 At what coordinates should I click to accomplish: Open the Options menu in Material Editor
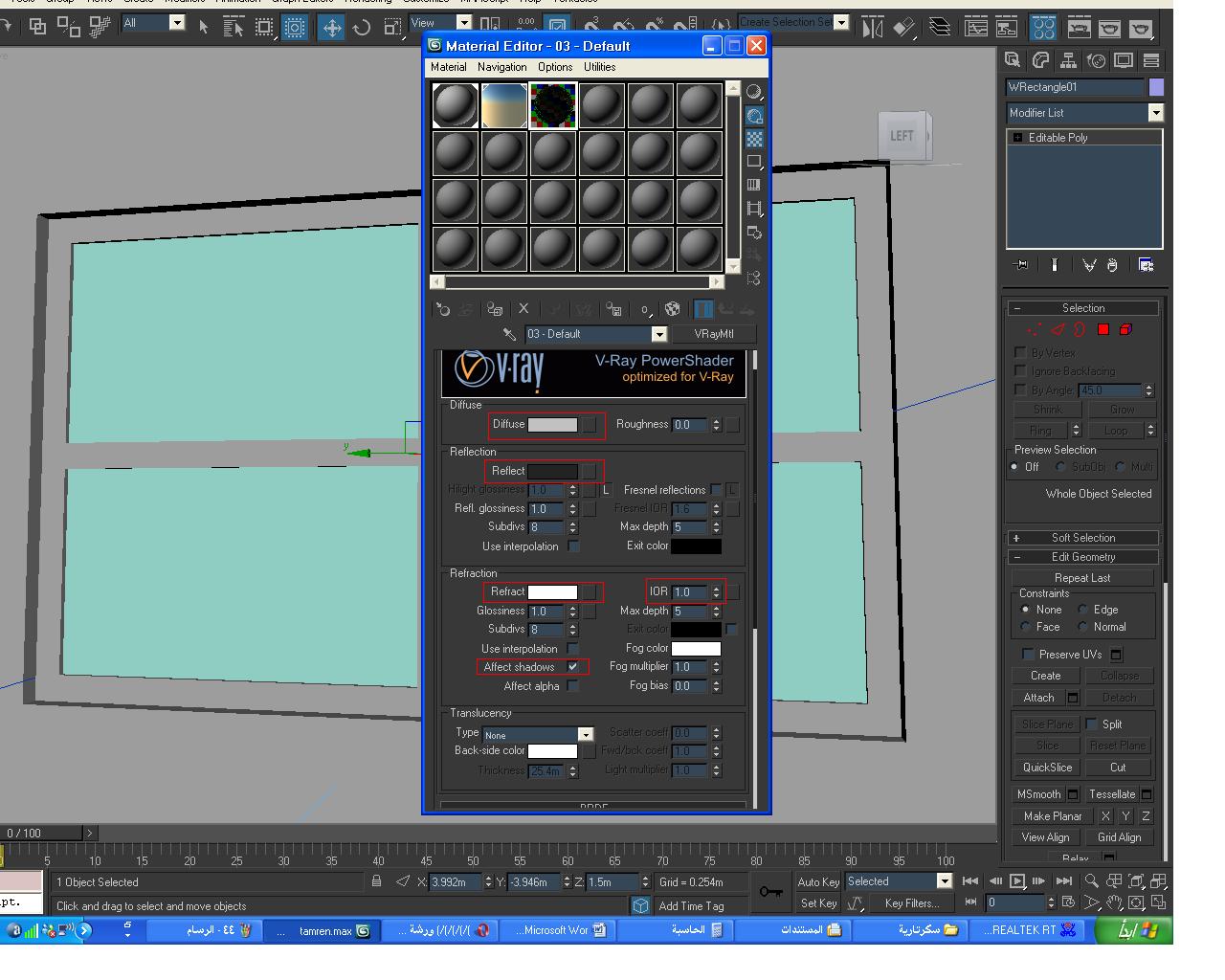tap(555, 67)
